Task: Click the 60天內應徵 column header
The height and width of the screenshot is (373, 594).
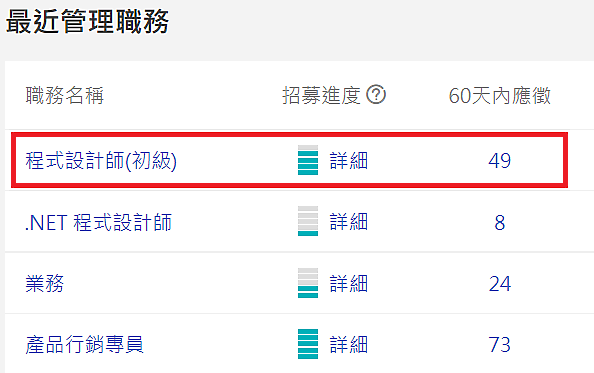Action: [x=500, y=95]
